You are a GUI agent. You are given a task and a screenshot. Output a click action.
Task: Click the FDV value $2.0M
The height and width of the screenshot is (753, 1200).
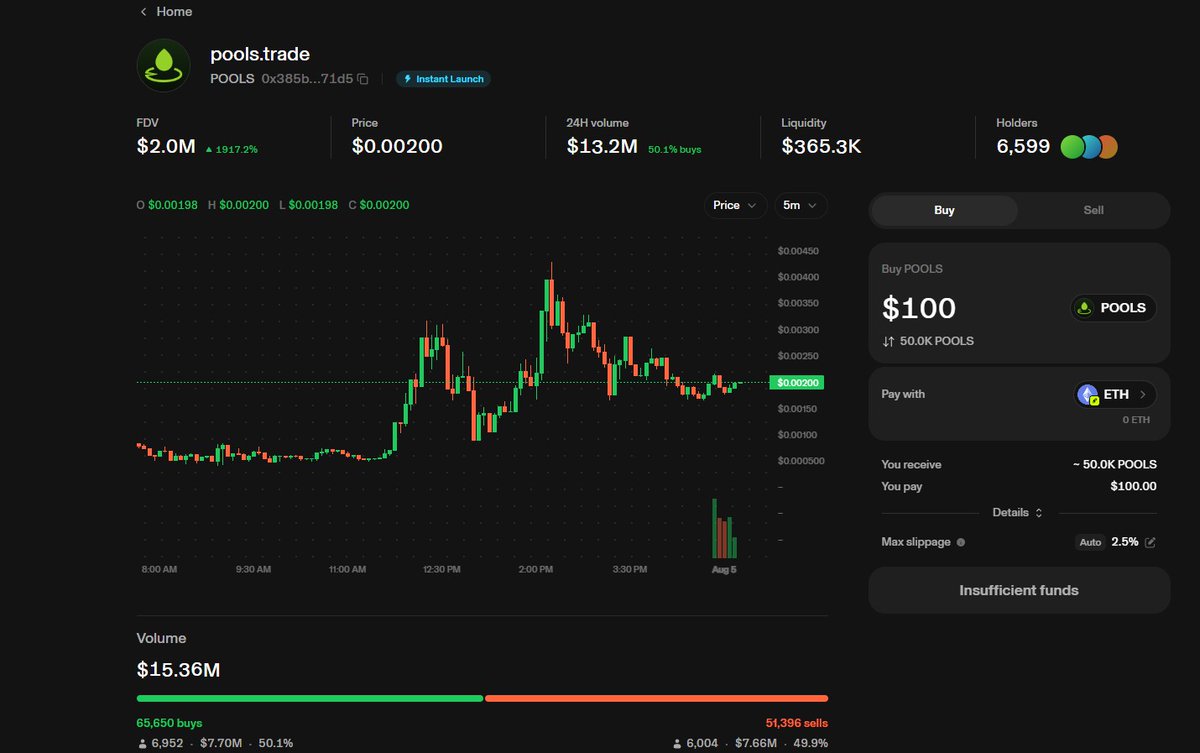coord(166,147)
